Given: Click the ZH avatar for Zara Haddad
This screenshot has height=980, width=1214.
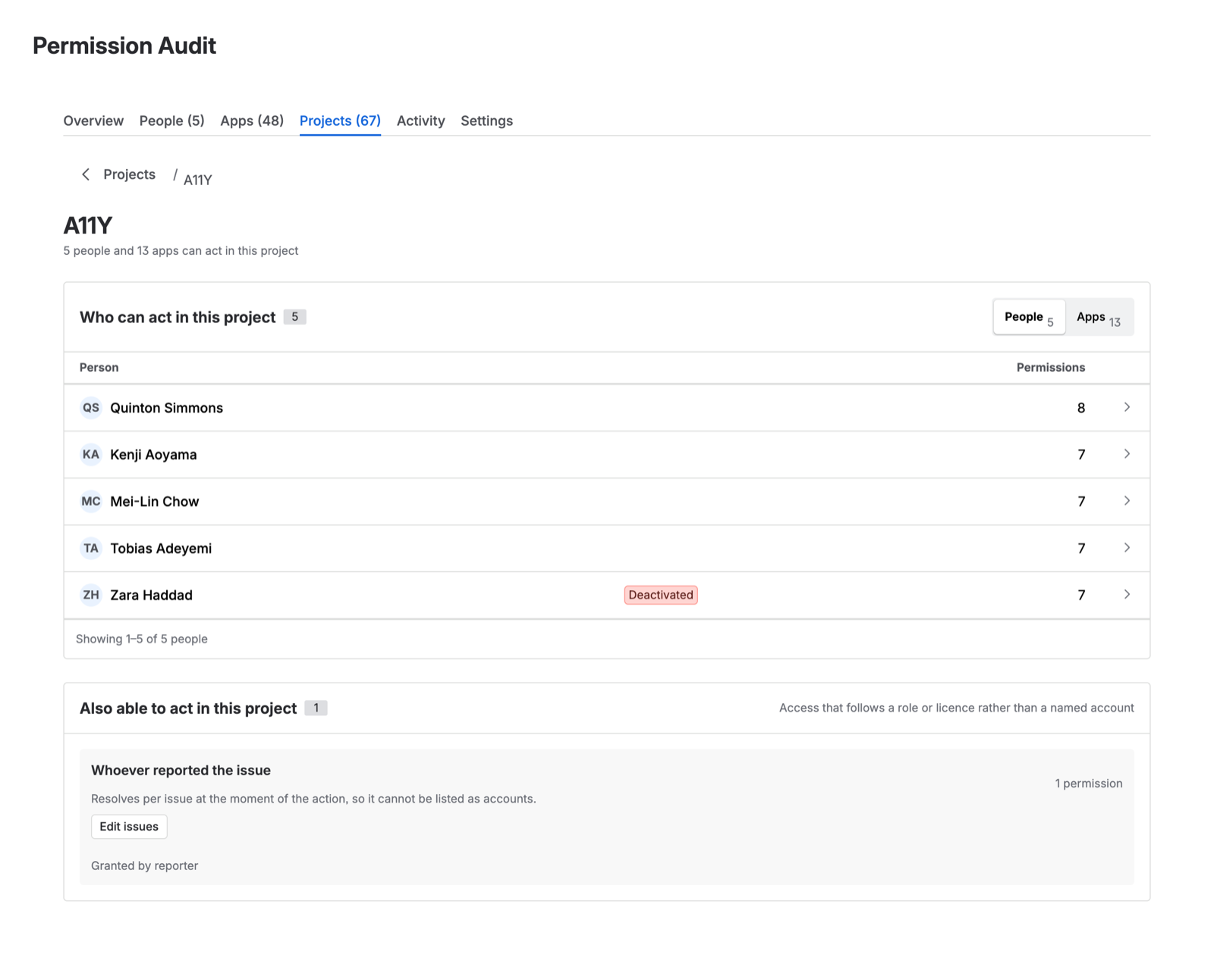Looking at the screenshot, I should point(91,595).
